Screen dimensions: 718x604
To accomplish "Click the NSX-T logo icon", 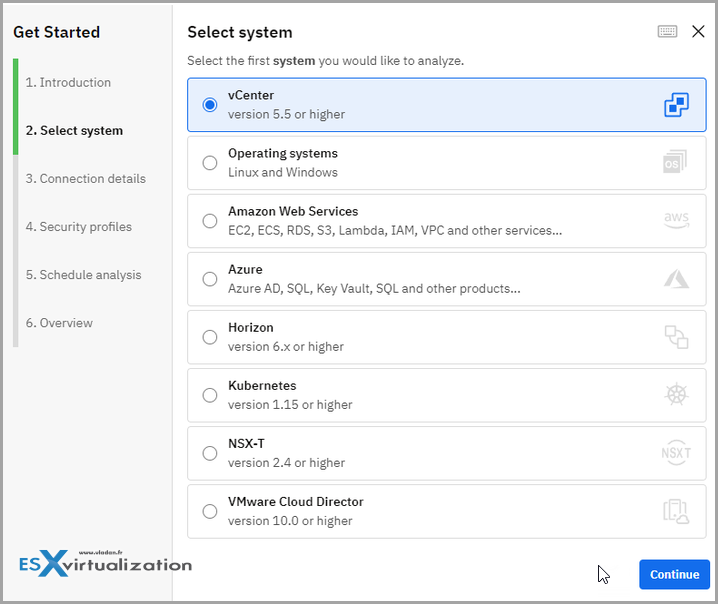I will point(676,453).
